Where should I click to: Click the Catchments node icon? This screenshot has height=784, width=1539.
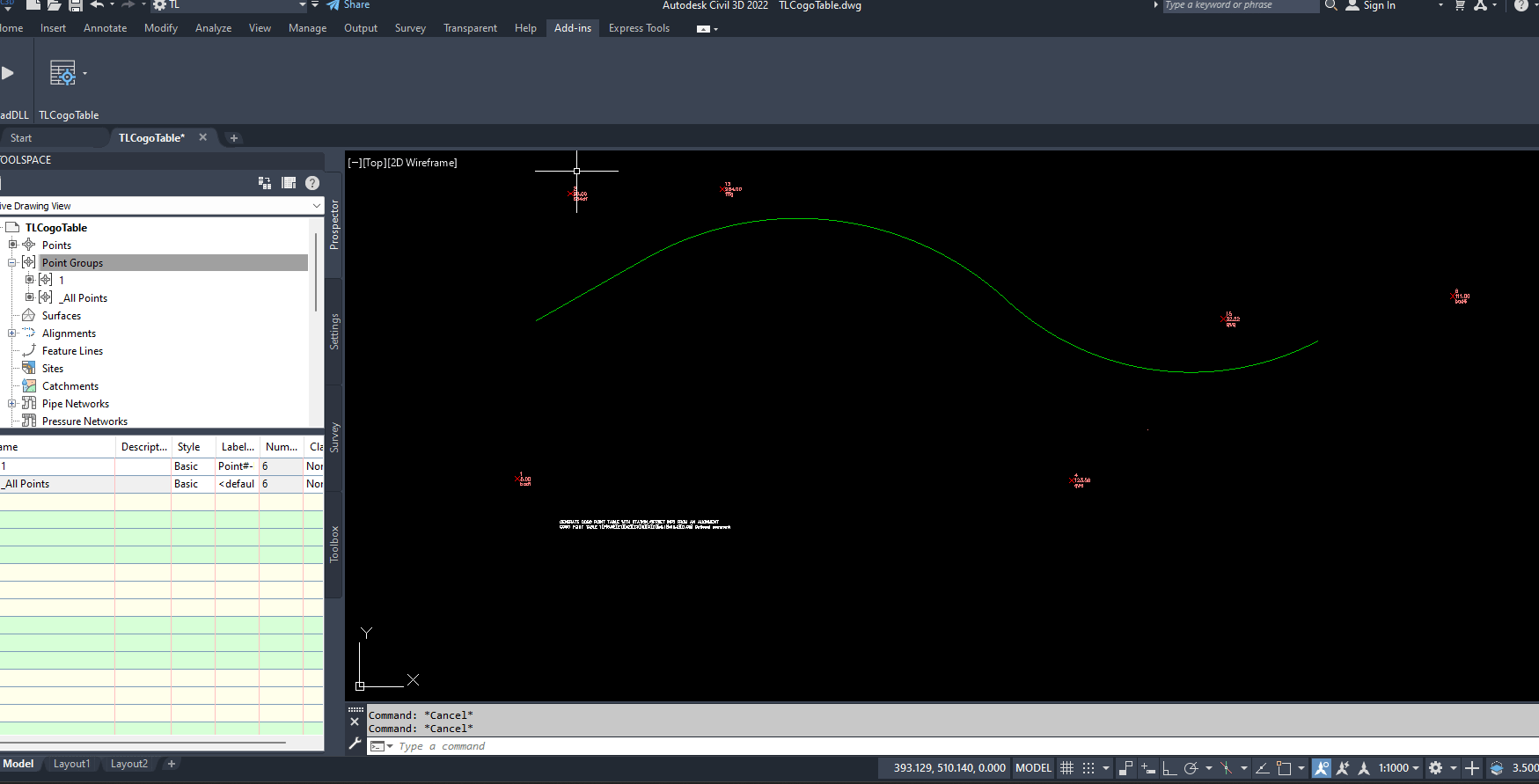[x=29, y=385]
